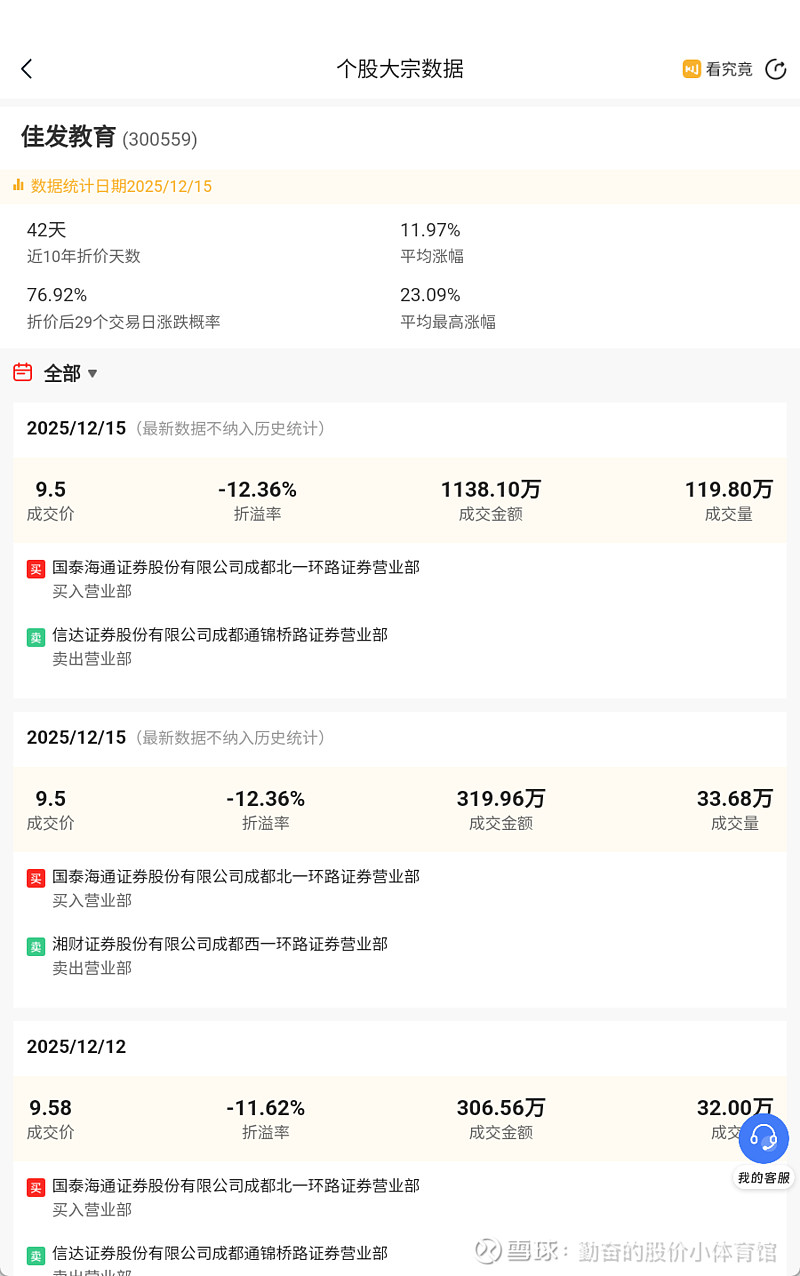Tap the 42天 近10年折价天数 statistic
The width and height of the screenshot is (800, 1276).
click(x=47, y=230)
